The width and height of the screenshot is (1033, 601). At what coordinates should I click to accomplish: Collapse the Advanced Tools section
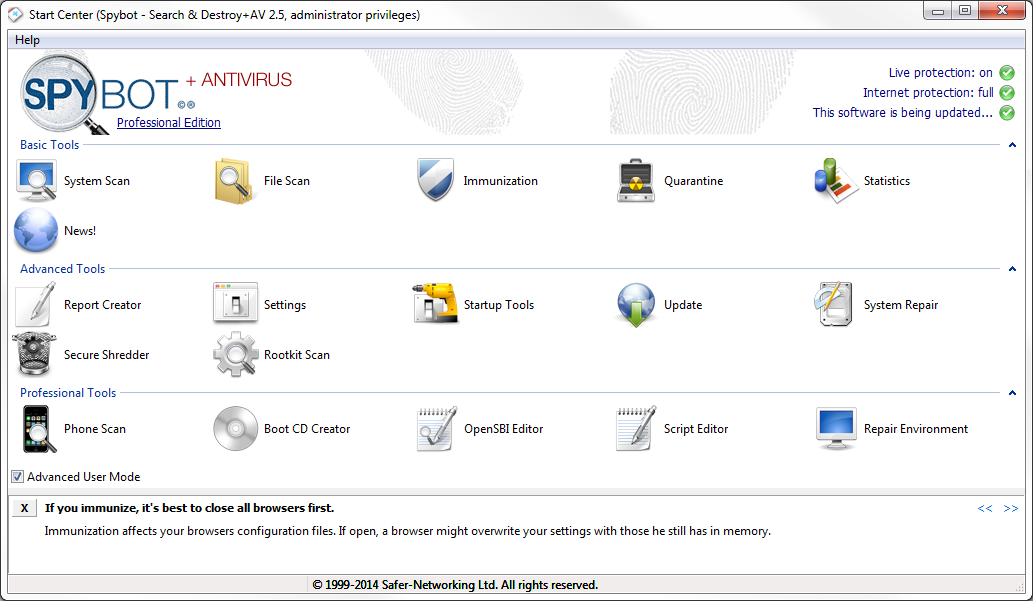[x=1013, y=269]
